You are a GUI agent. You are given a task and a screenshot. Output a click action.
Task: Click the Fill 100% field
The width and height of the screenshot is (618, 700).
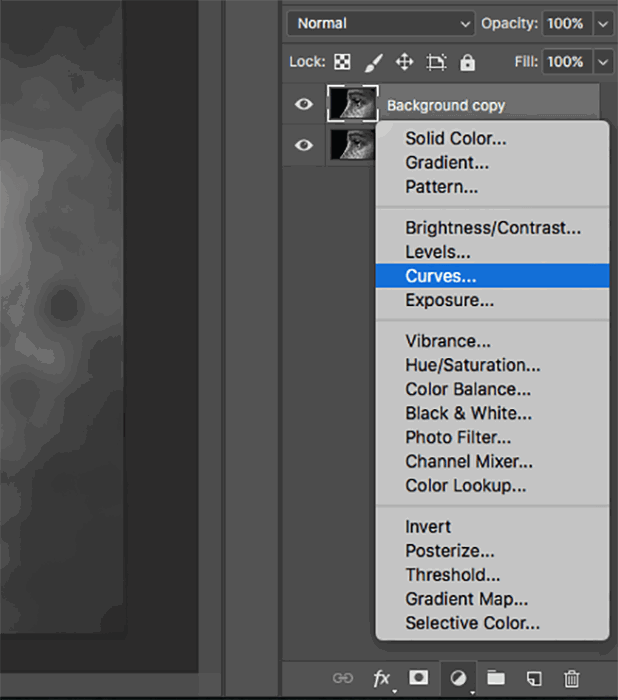pyautogui.click(x=567, y=62)
